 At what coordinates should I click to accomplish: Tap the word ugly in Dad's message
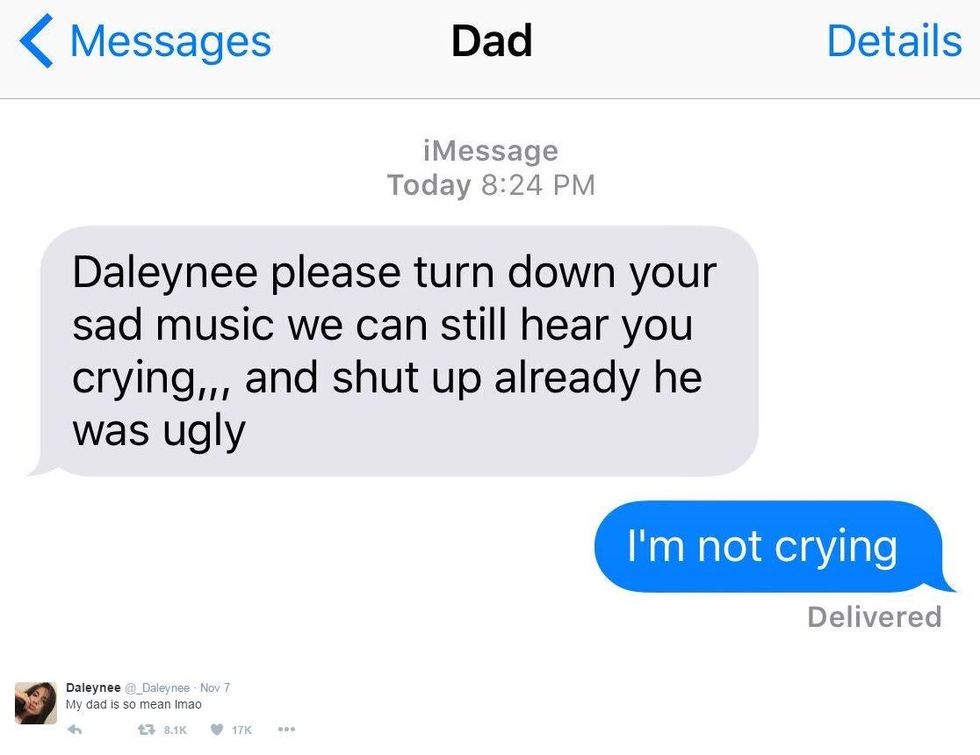pyautogui.click(x=204, y=432)
